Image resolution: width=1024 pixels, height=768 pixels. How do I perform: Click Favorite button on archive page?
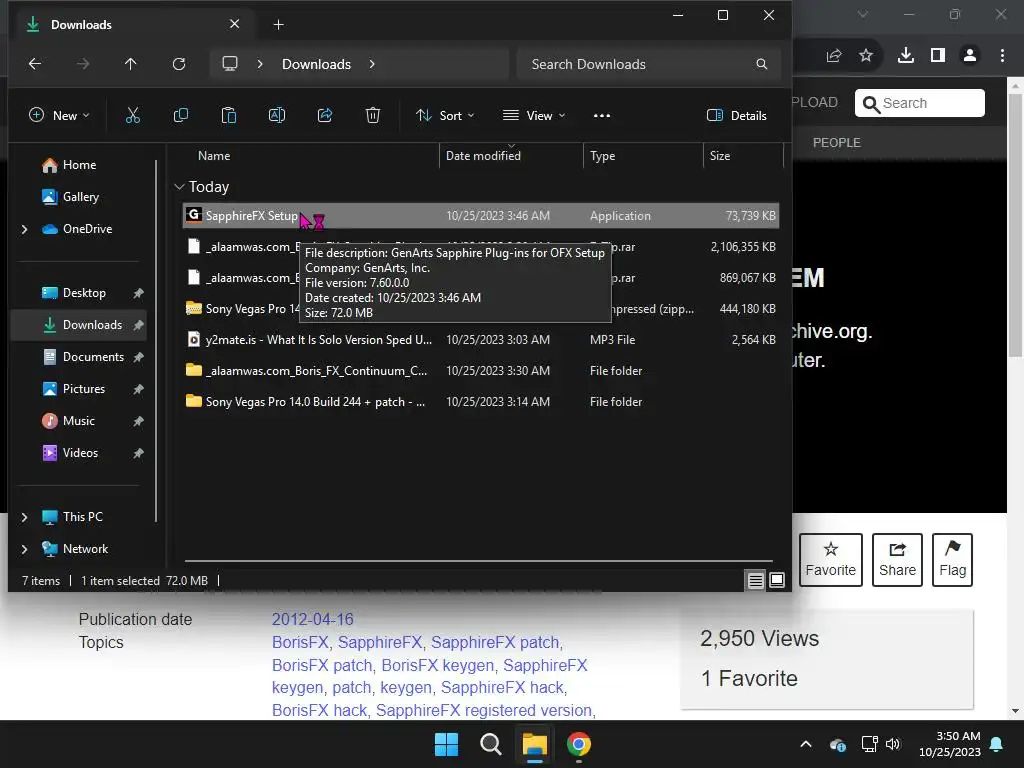pyautogui.click(x=831, y=560)
